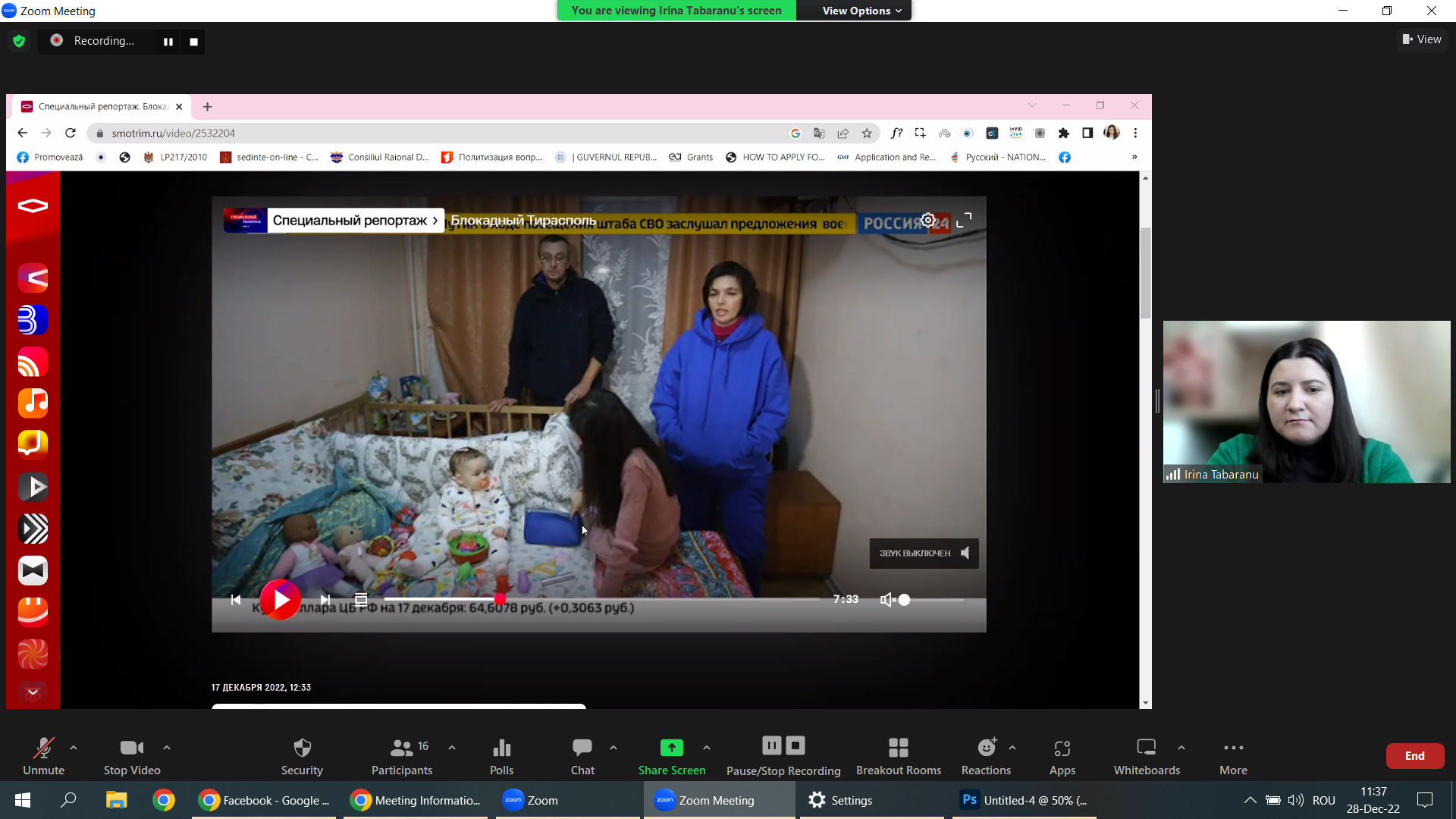Viewport: 1456px width, 819px height.
Task: Expand sidebar with the down chevron
Action: click(x=33, y=692)
